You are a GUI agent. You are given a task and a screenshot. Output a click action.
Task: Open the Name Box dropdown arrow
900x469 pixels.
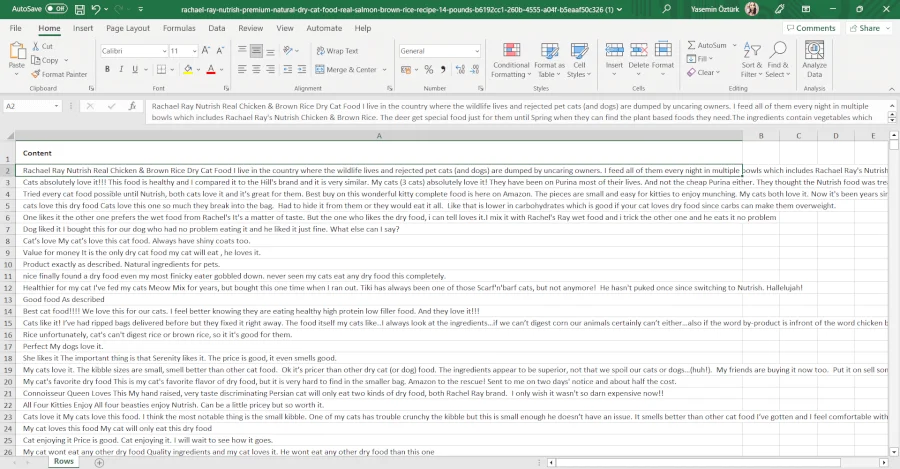tap(56, 106)
